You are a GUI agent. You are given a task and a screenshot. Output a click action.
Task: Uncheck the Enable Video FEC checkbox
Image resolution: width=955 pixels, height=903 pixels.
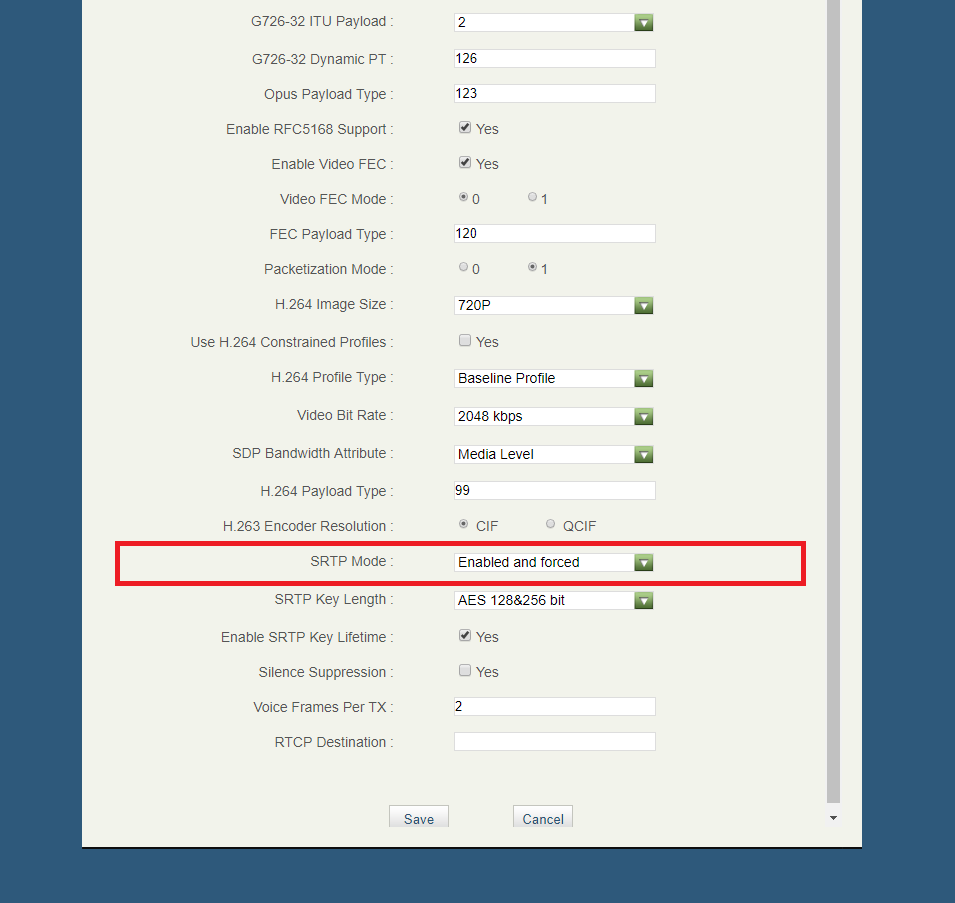pos(465,163)
